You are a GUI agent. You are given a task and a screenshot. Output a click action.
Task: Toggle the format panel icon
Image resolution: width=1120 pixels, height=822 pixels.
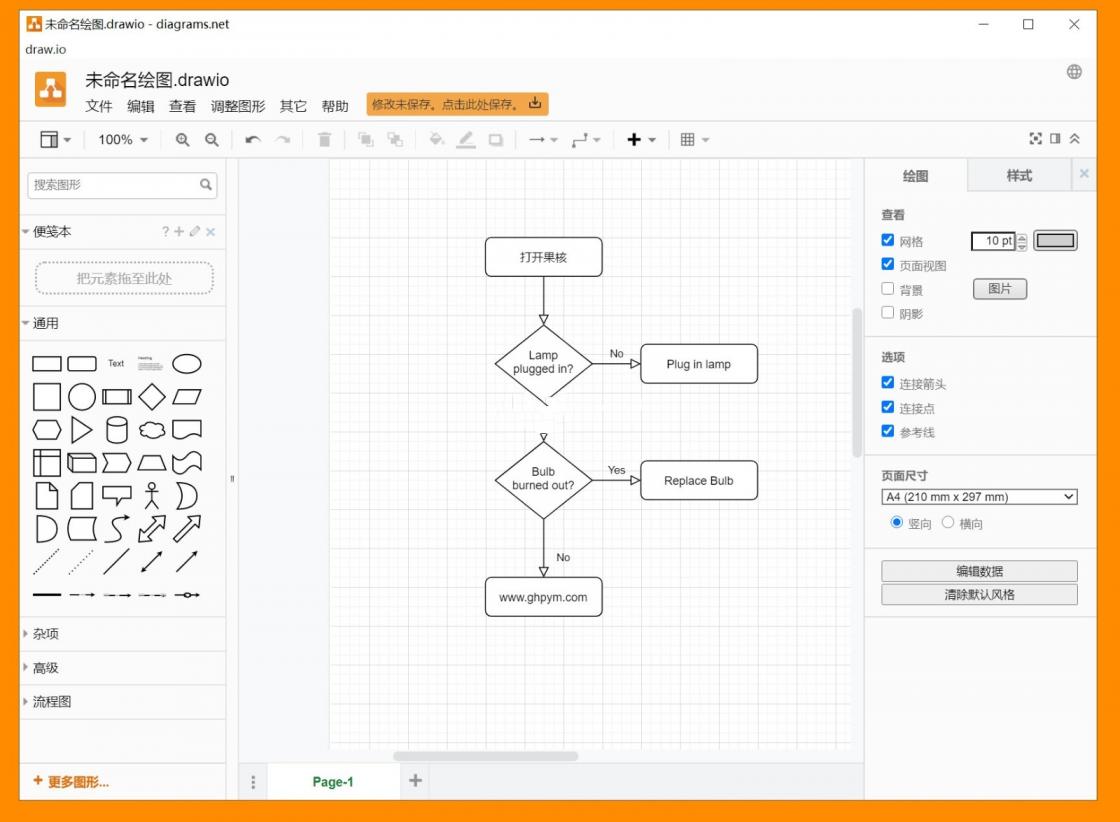pos(1055,139)
